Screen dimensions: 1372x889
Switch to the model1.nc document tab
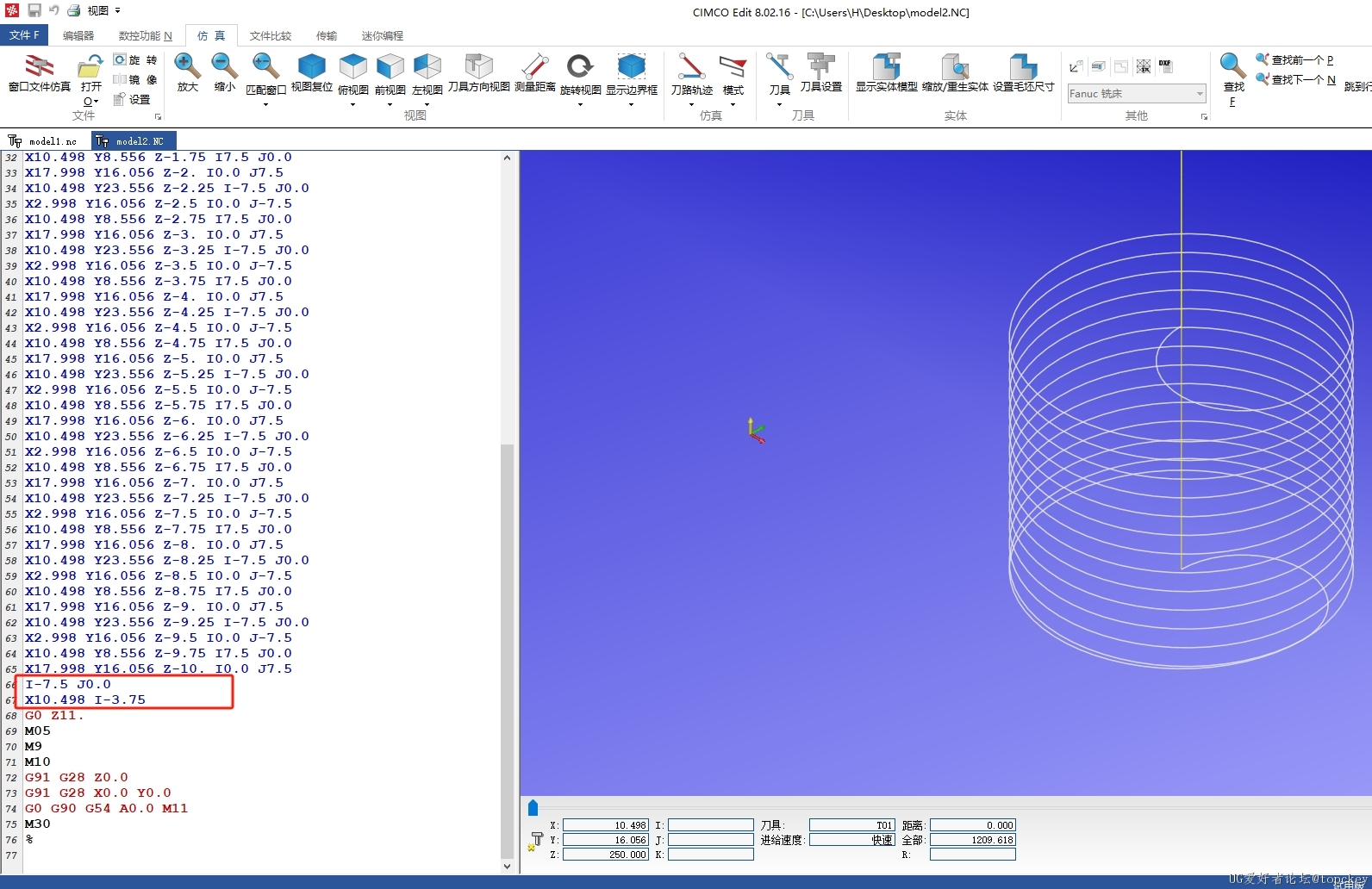tap(43, 140)
